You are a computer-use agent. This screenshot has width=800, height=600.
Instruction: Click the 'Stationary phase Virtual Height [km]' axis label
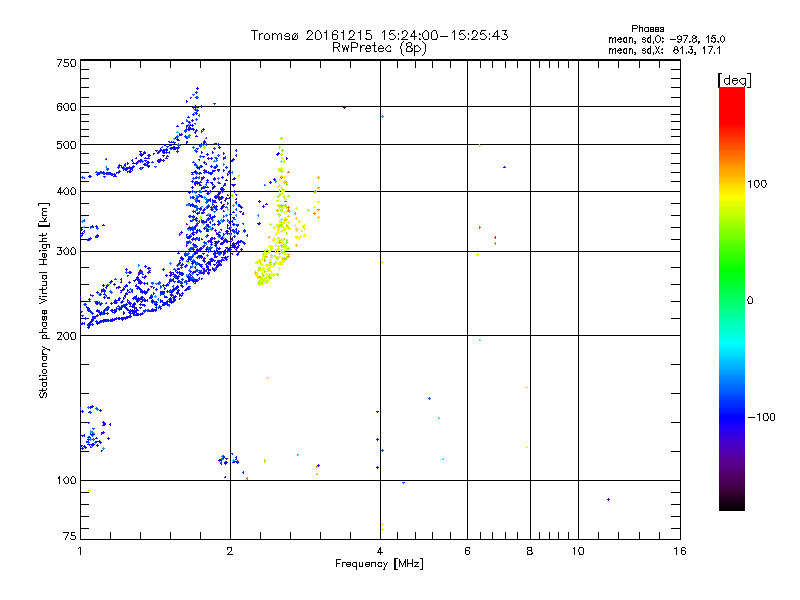pyautogui.click(x=44, y=301)
